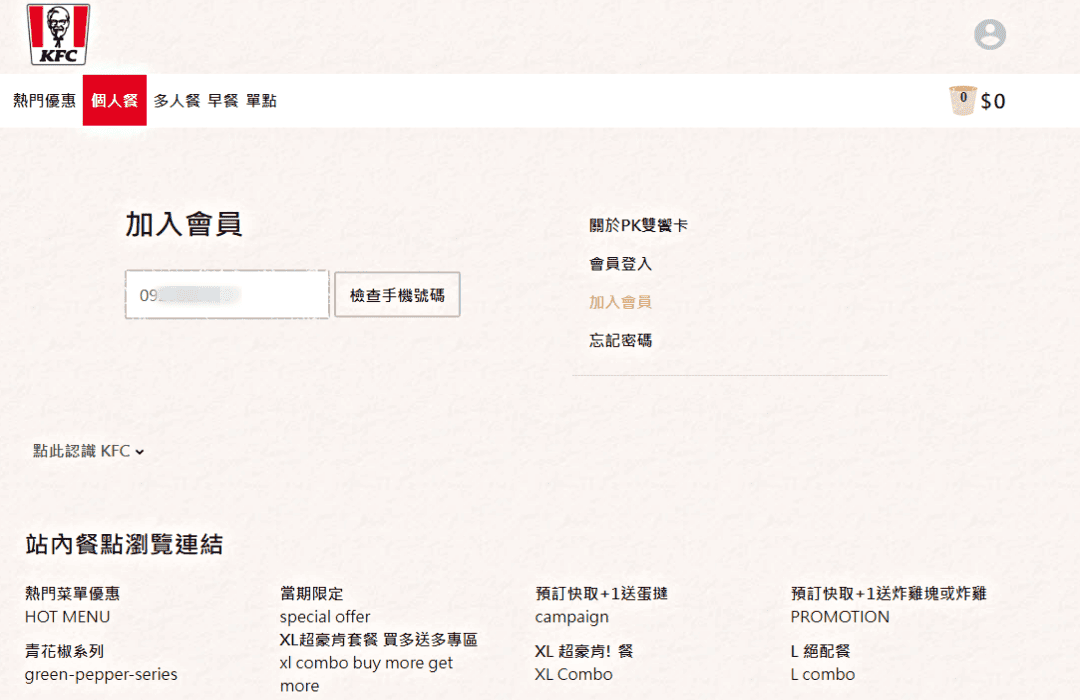
Task: Expand the 點此認識 KFC dropdown
Action: pos(88,451)
